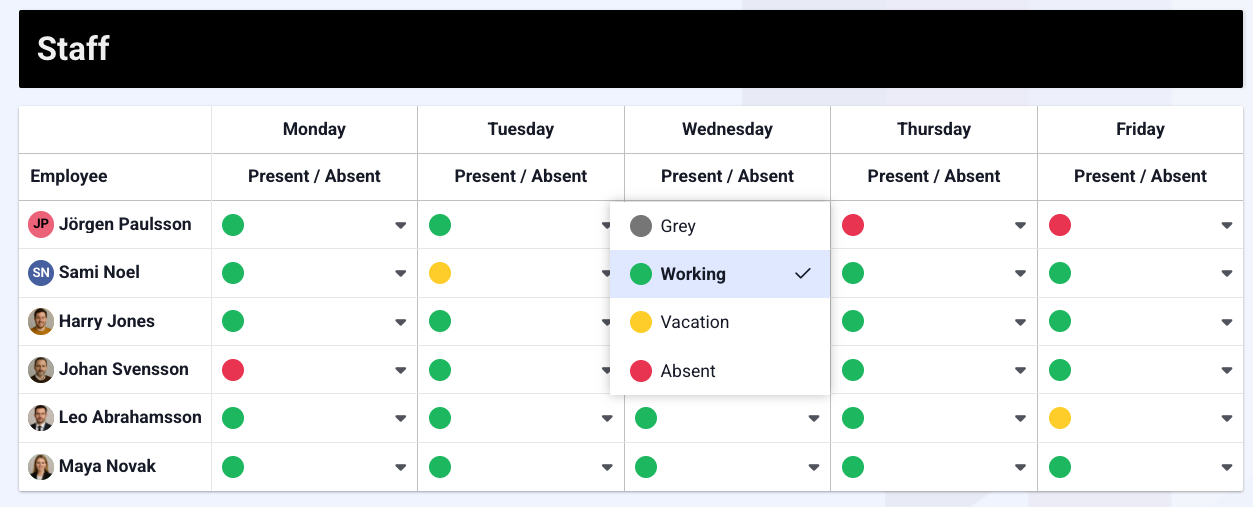Open Harry Jones's Thursday status dropdown
This screenshot has height=507, width=1253.
(1020, 322)
